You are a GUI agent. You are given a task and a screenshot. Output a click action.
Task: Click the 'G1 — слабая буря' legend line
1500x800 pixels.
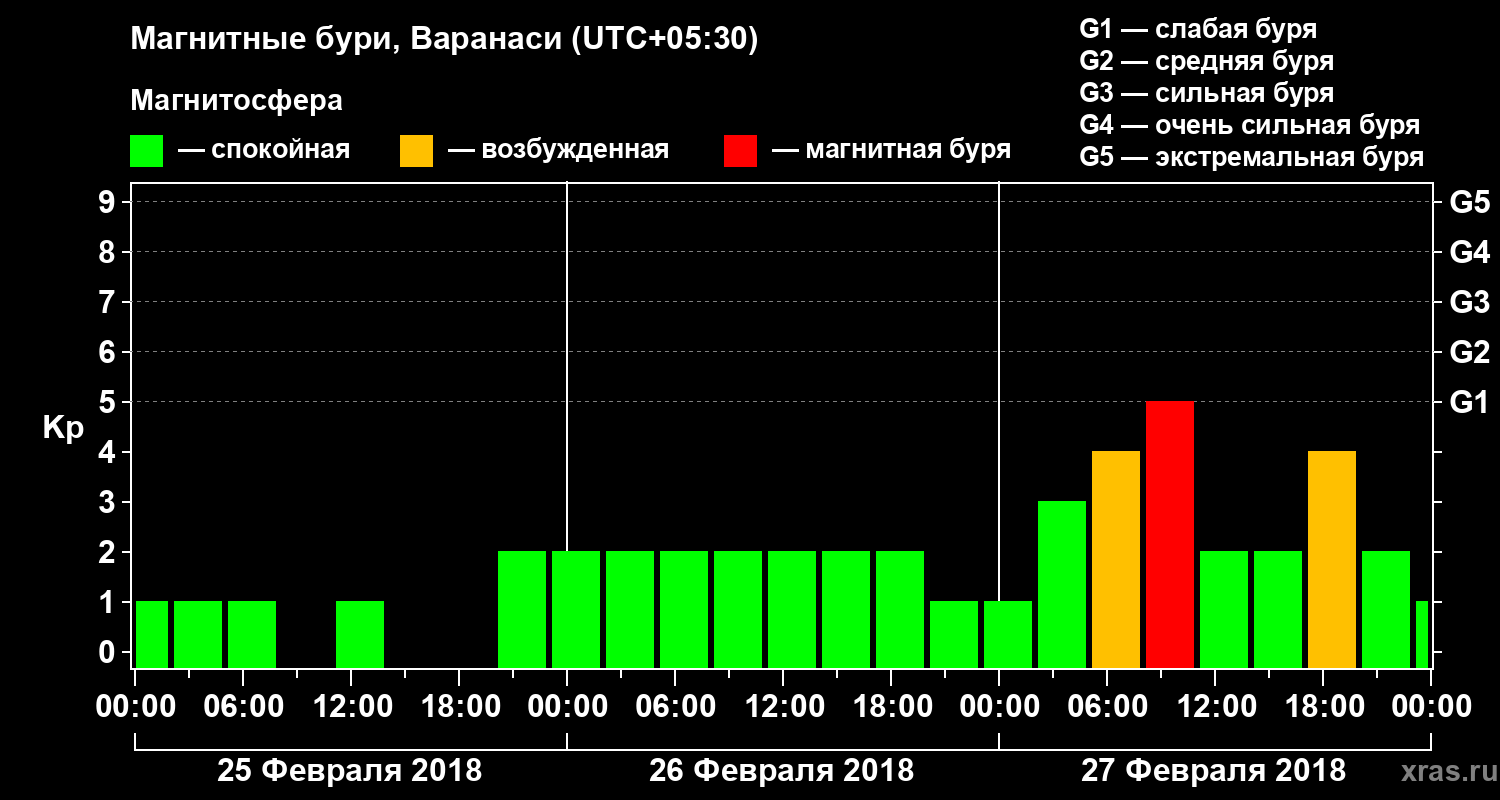click(1198, 29)
